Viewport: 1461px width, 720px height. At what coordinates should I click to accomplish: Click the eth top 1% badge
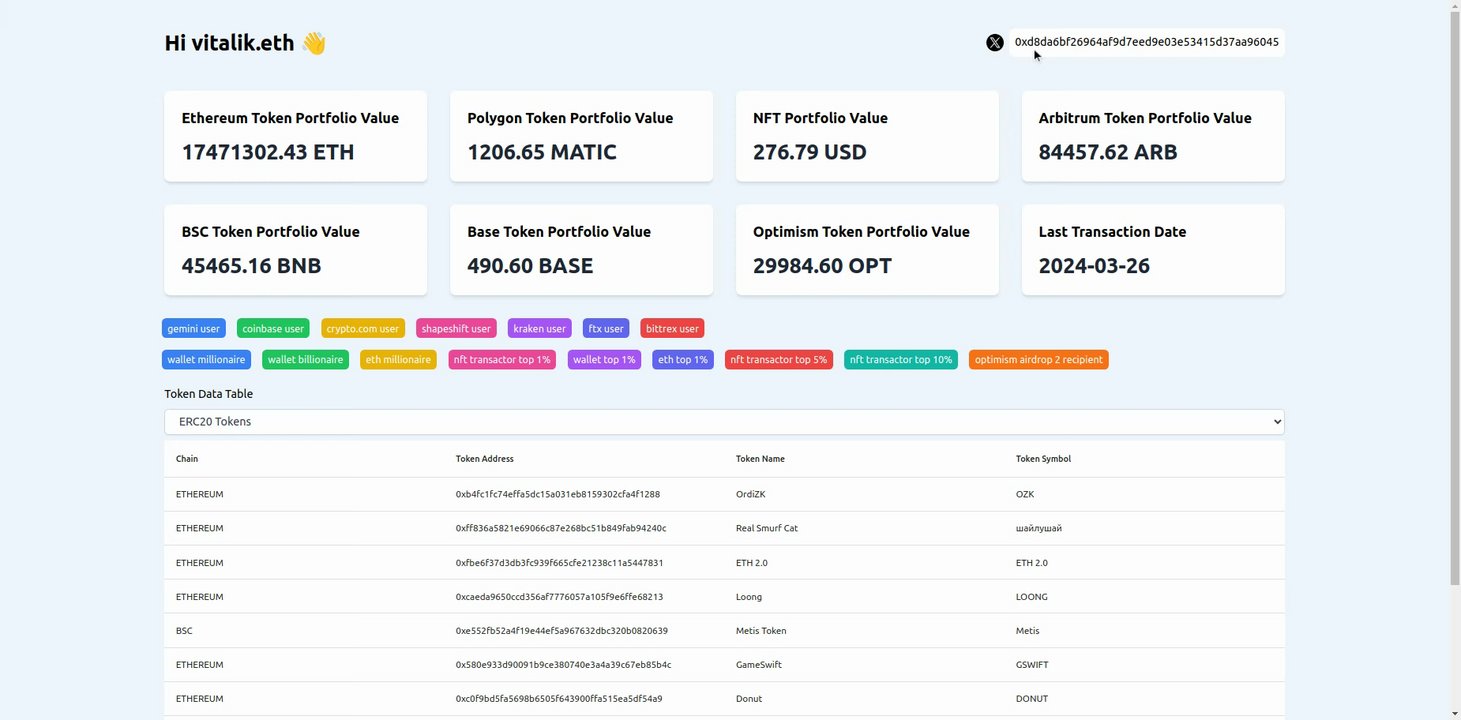(683, 360)
